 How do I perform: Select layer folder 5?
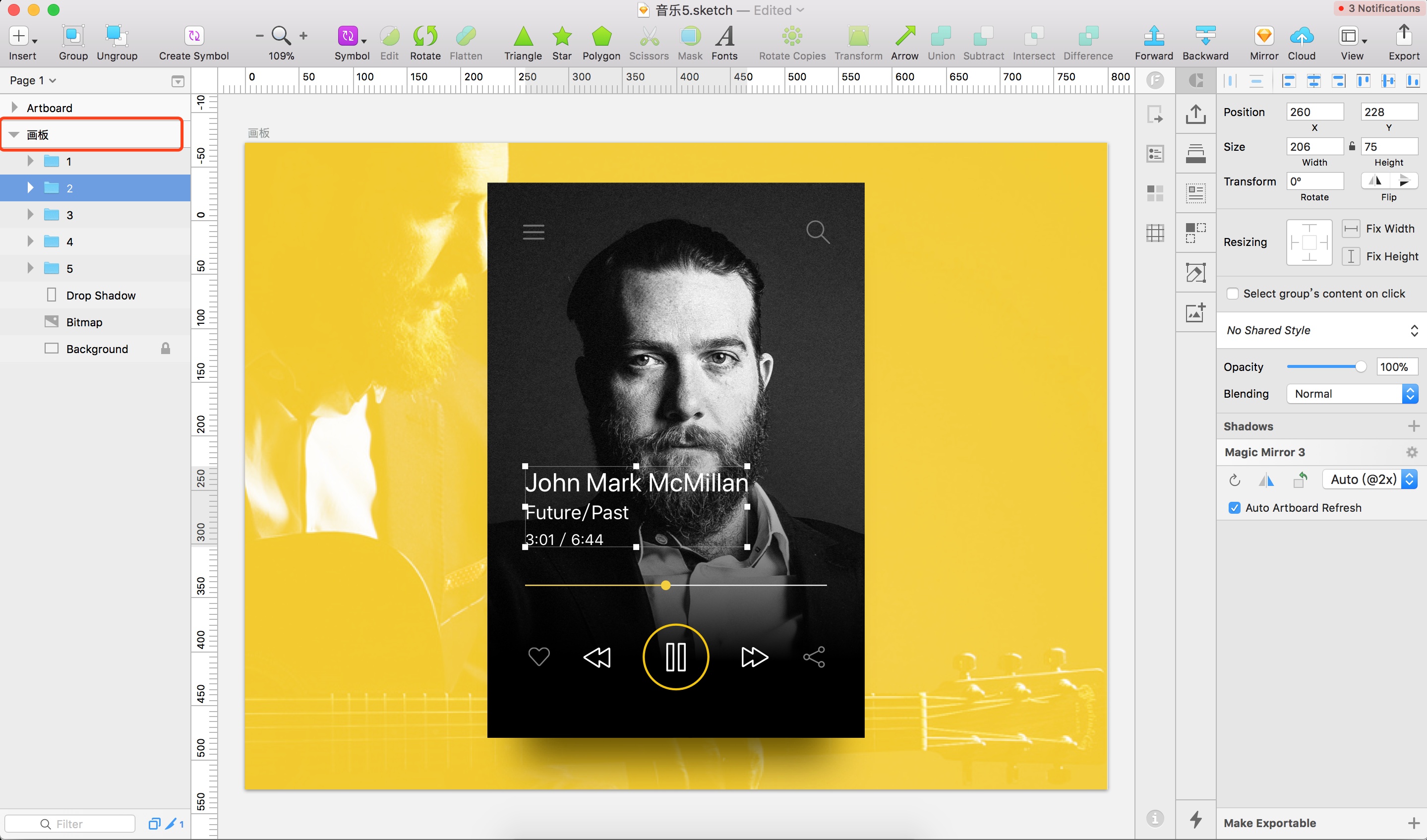[x=95, y=268]
